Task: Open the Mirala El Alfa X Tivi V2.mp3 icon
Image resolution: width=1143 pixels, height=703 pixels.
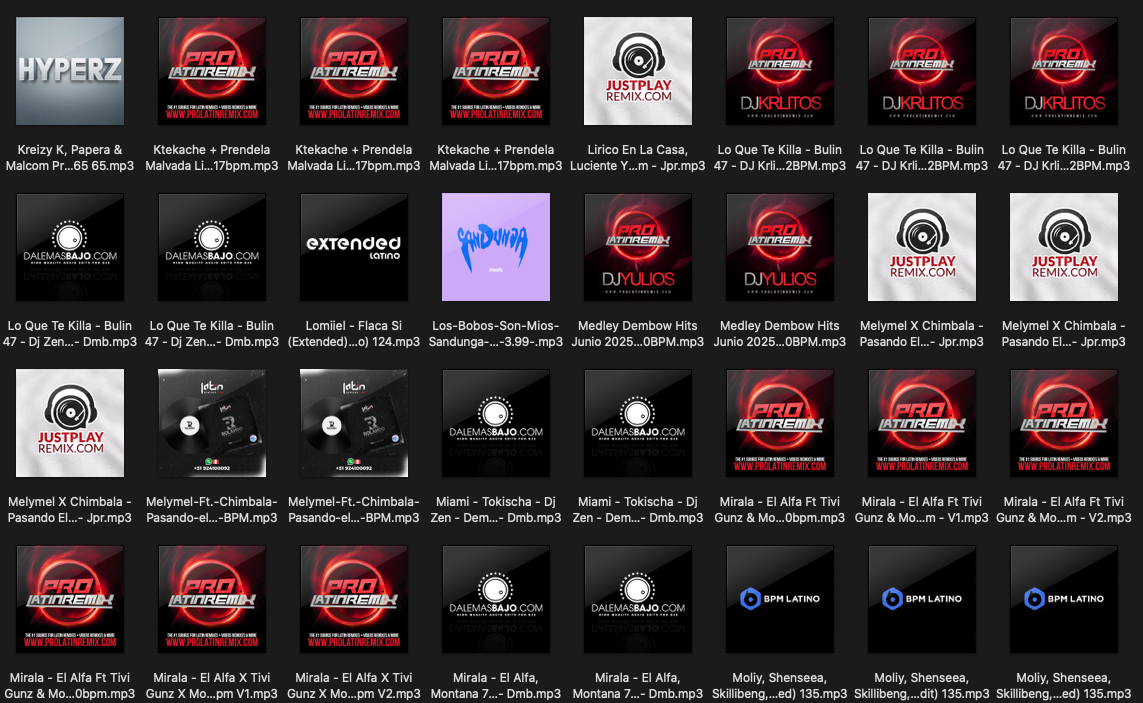Action: click(354, 599)
